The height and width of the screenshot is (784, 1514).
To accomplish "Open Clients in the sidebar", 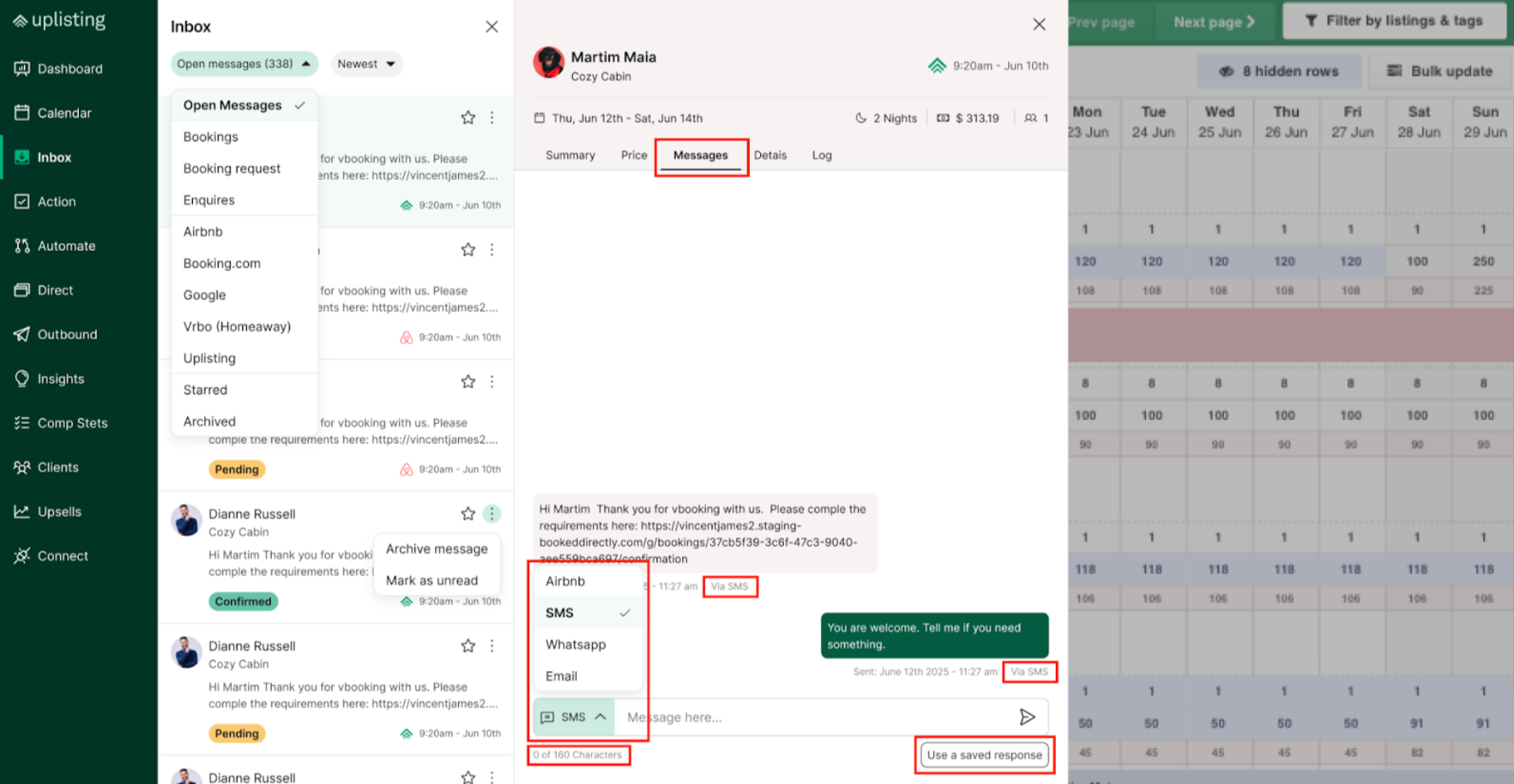I will click(x=47, y=468).
